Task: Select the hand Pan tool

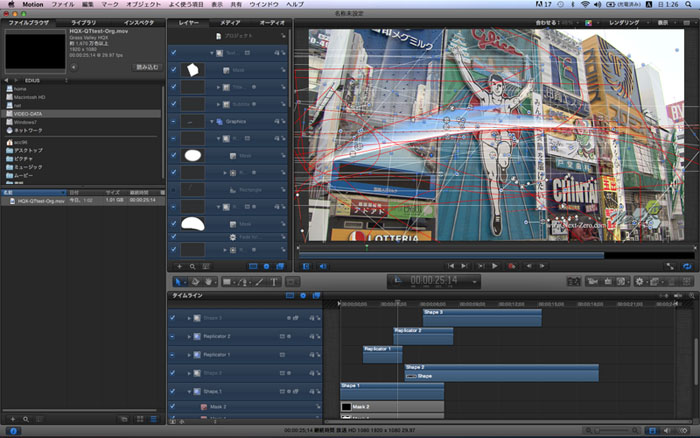Action: tap(208, 282)
